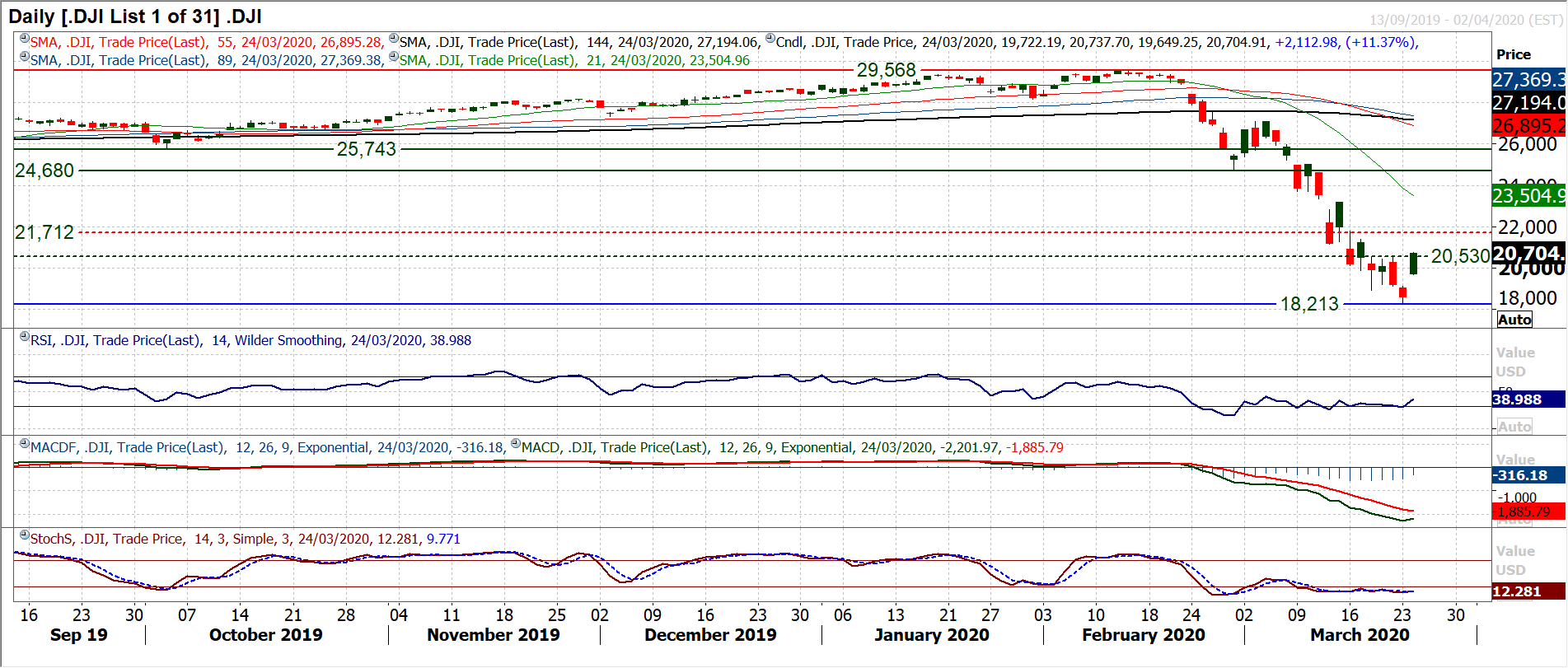Click the RSI value tag 38.988 on axis
The width and height of the screenshot is (1568, 668).
point(1528,399)
